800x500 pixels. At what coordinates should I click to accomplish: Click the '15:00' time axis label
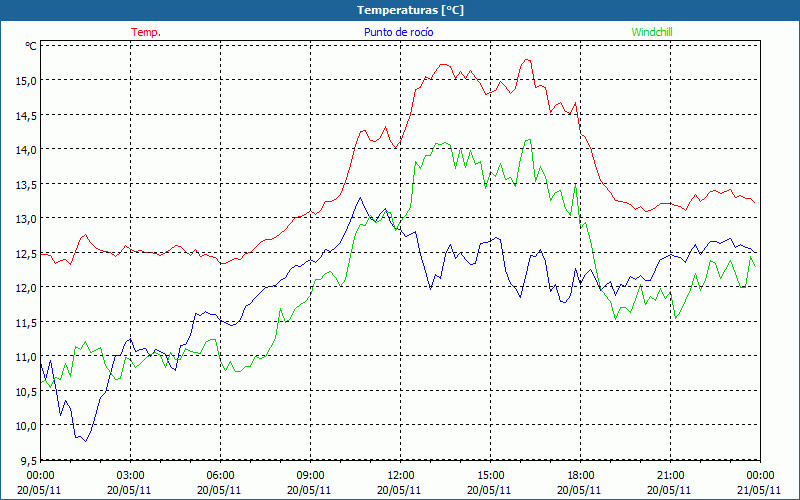point(491,476)
